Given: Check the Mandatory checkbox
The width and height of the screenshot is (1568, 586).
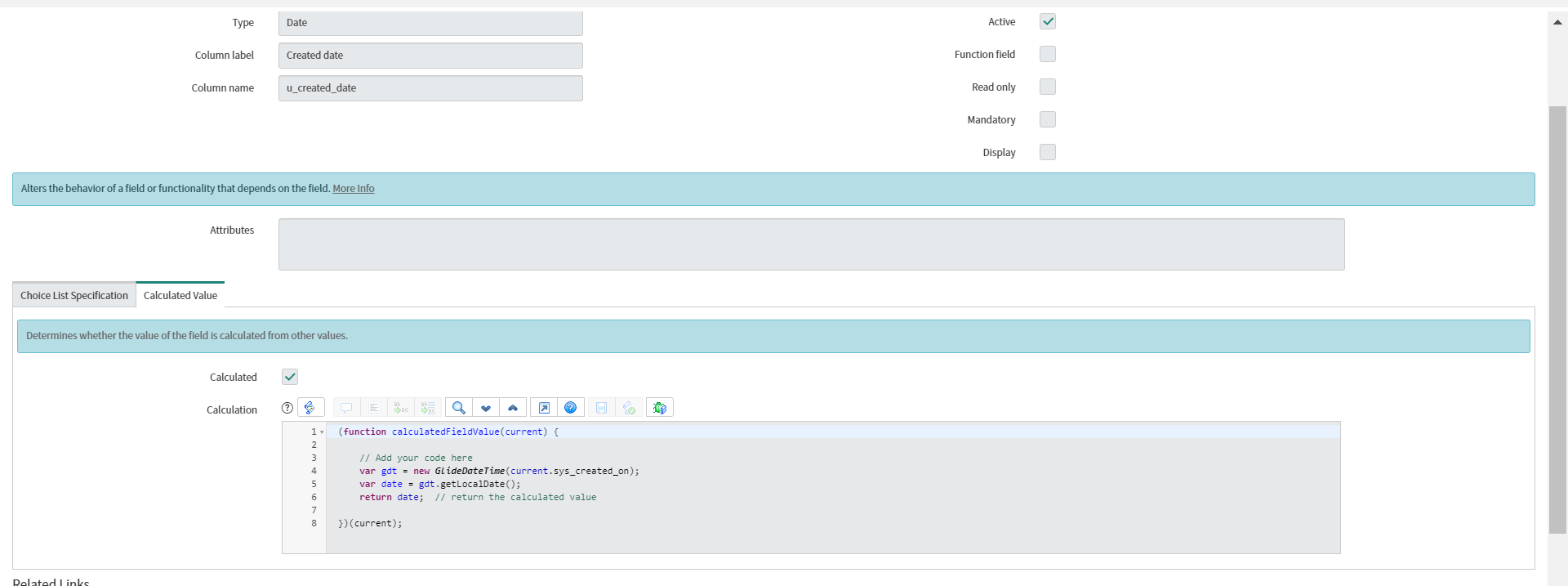Looking at the screenshot, I should 1048,120.
